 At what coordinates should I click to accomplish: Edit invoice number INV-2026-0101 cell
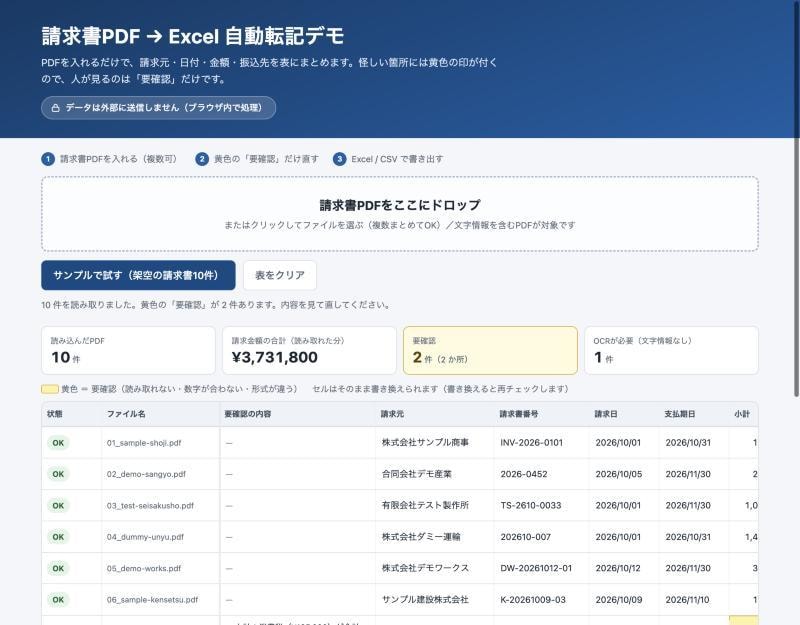coord(541,443)
